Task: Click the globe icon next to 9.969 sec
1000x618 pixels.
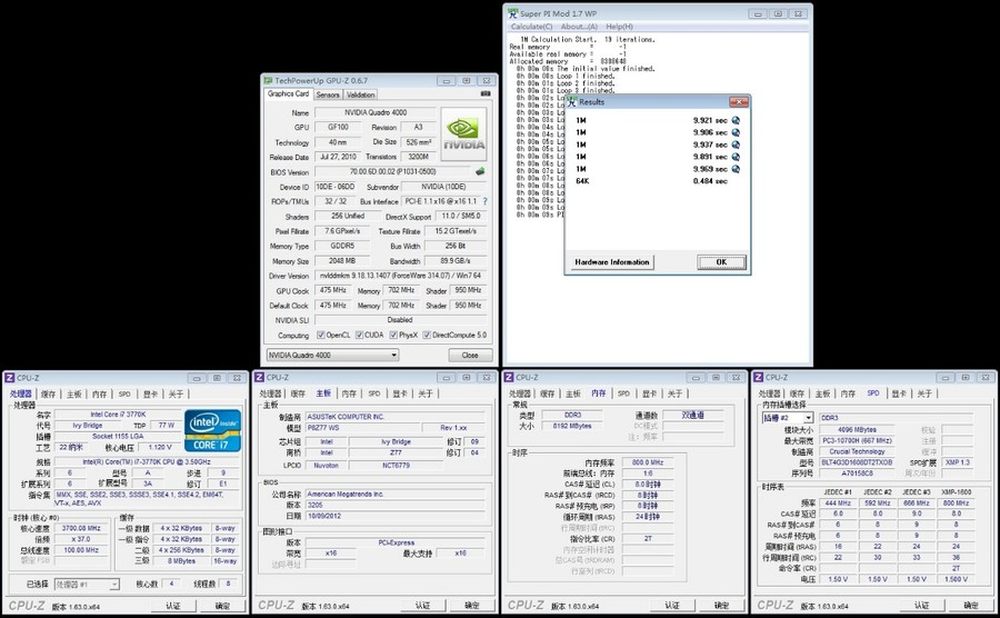Action: tap(735, 169)
